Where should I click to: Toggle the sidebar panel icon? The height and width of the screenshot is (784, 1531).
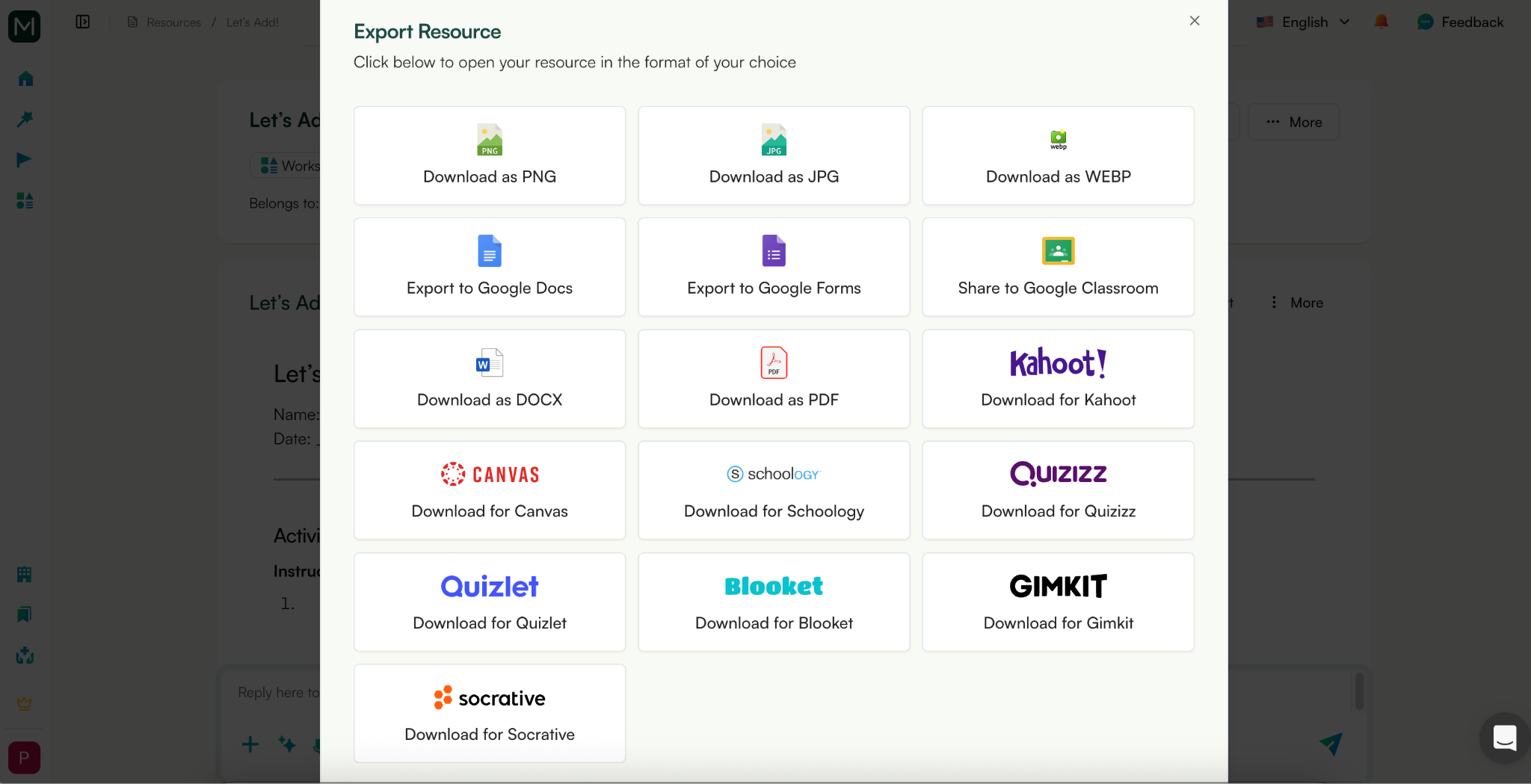pos(83,22)
